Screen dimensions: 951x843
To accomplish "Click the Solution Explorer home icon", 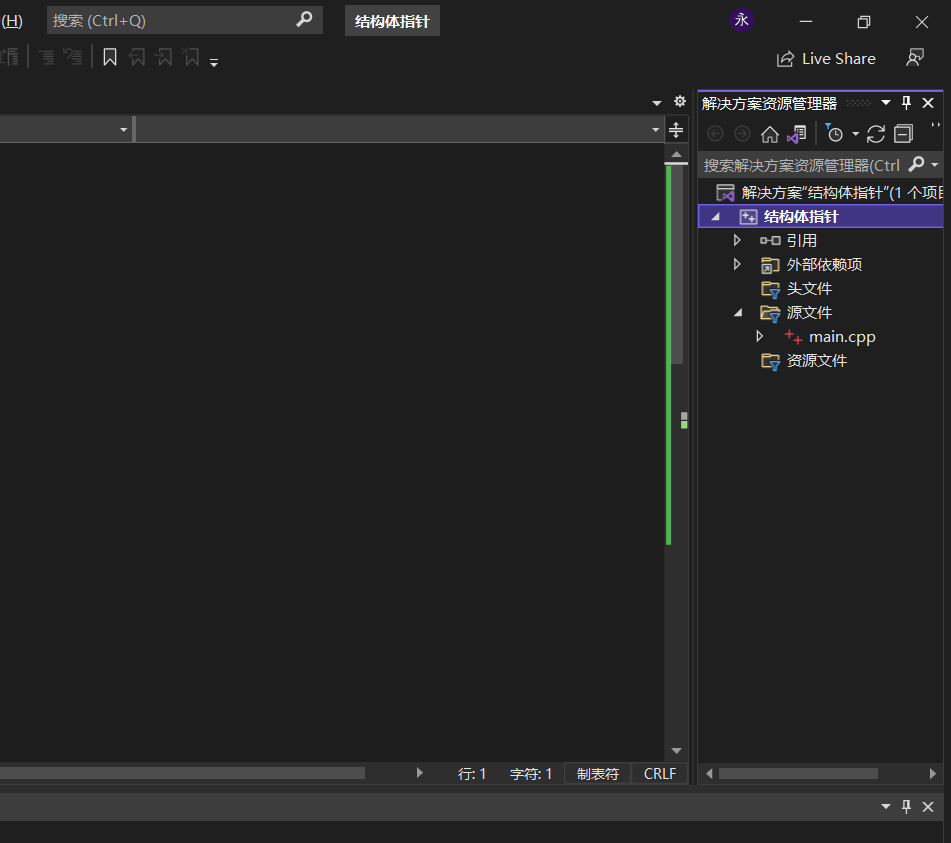I will point(770,134).
